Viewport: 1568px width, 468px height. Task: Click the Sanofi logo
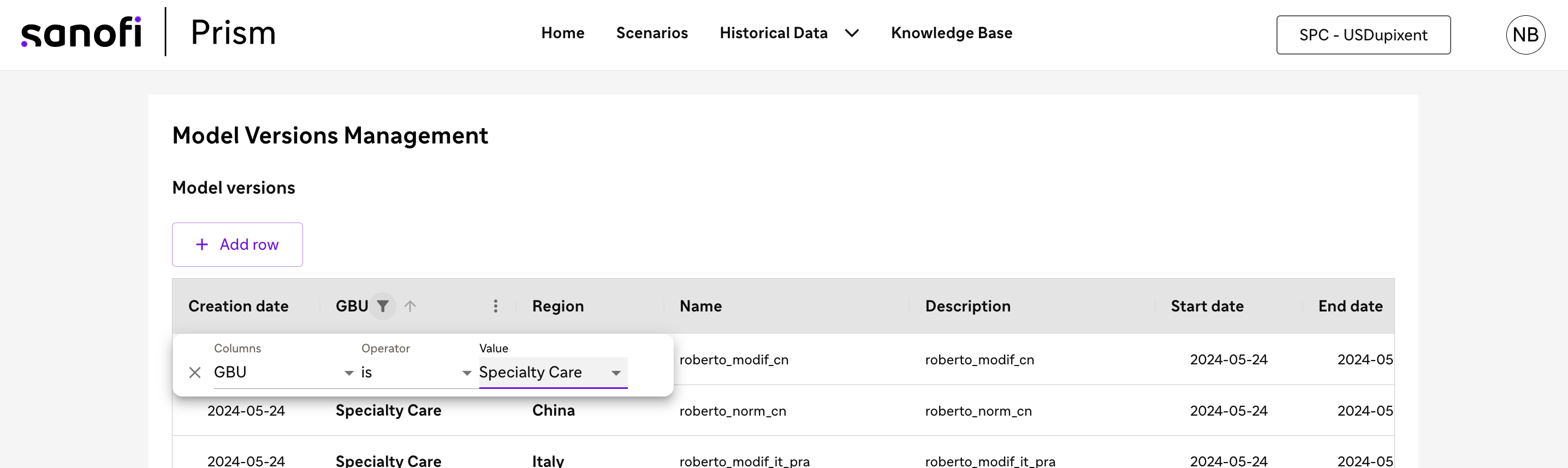(81, 32)
